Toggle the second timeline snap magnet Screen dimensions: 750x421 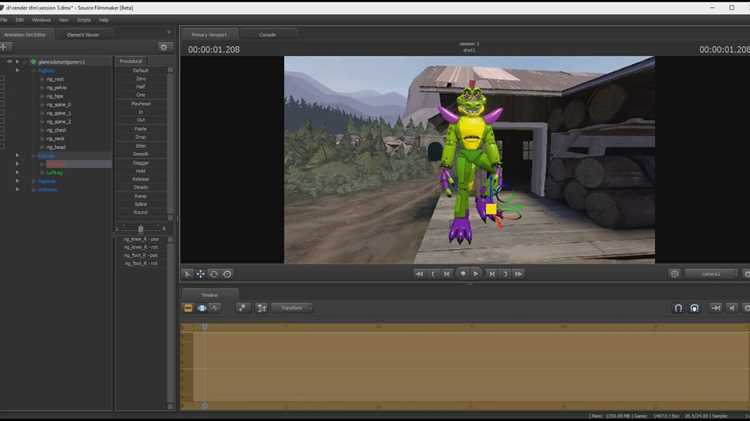click(694, 308)
